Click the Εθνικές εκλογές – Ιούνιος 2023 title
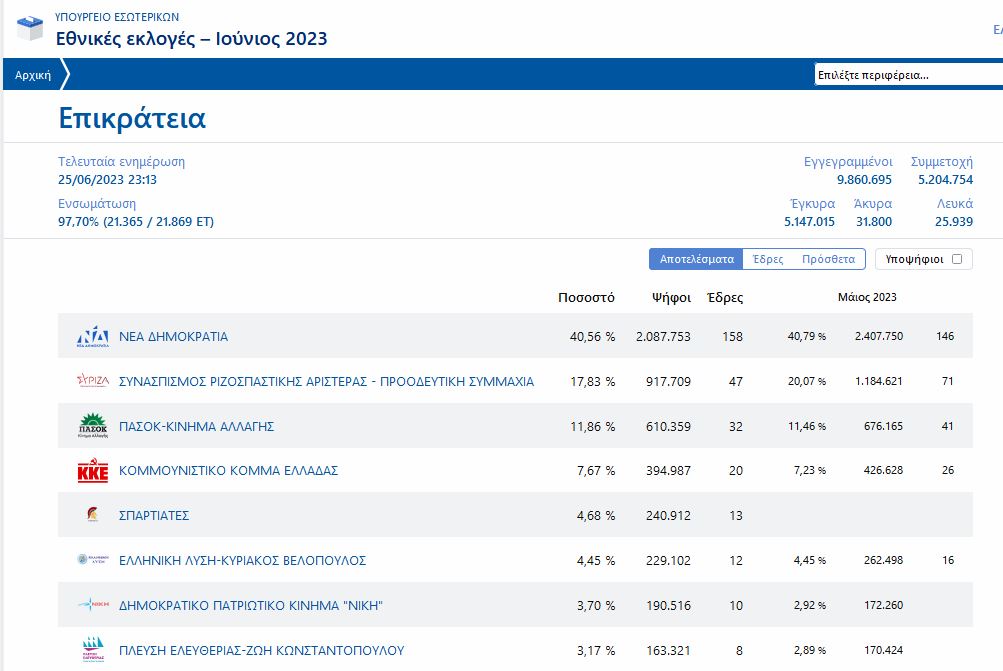1003x671 pixels. (x=191, y=39)
